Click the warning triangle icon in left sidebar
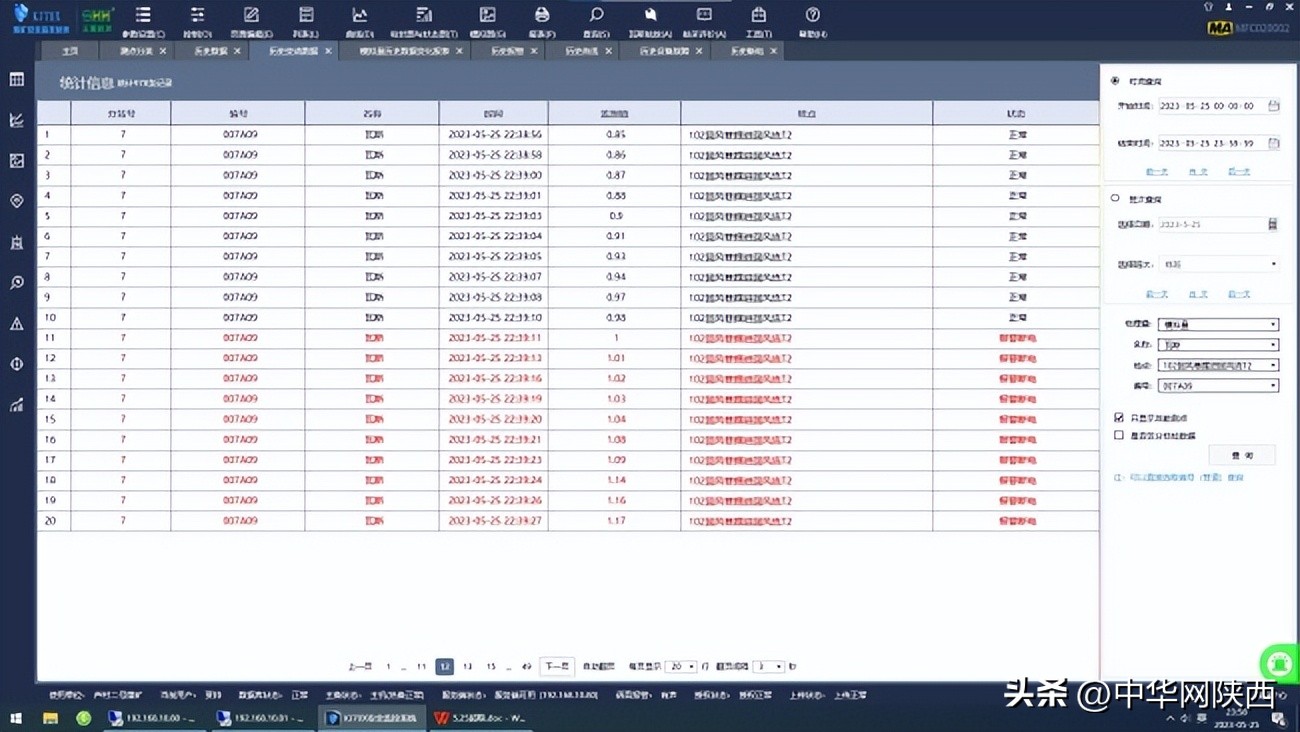1300x732 pixels. (17, 324)
